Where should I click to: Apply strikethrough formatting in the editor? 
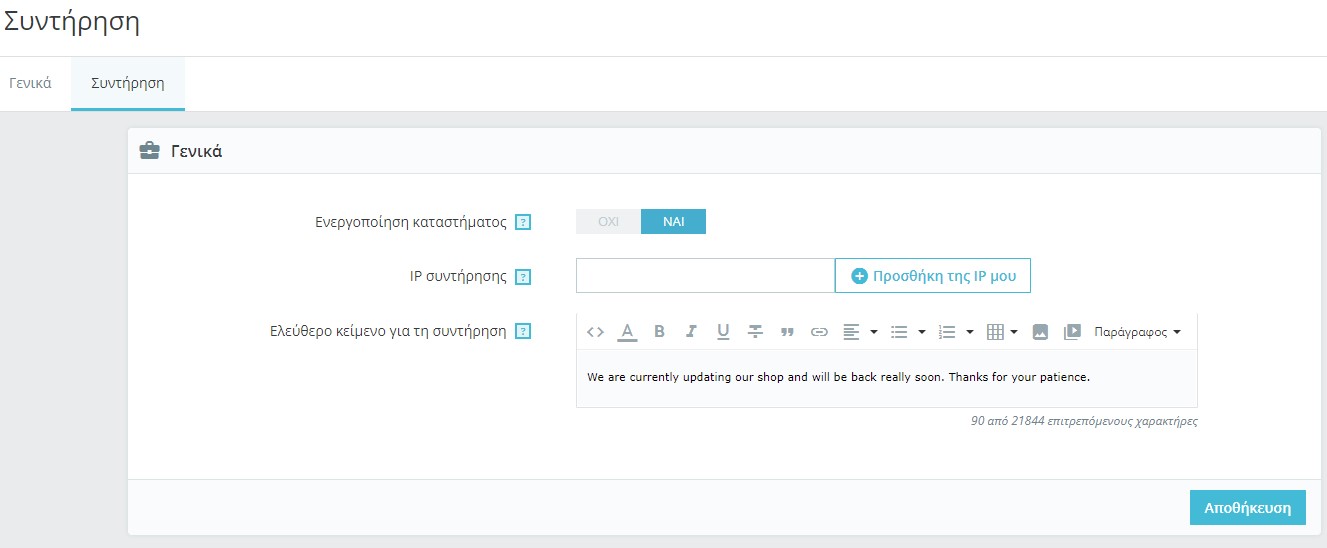(x=755, y=332)
